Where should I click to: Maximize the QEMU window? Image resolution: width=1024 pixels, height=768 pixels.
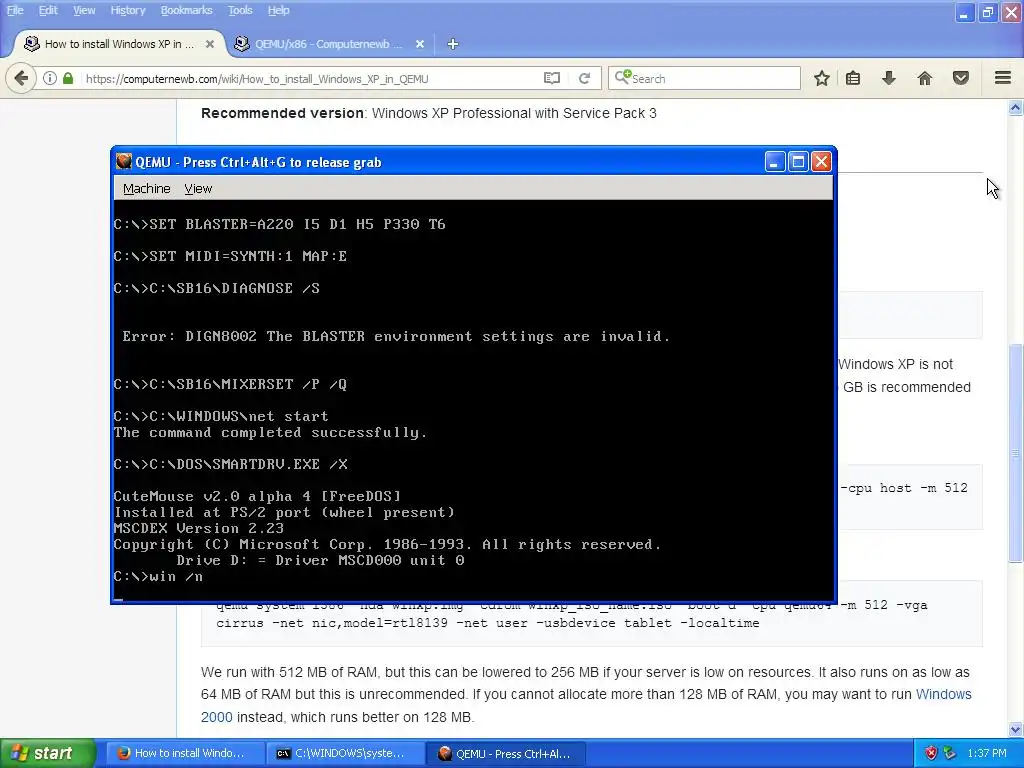(x=798, y=161)
